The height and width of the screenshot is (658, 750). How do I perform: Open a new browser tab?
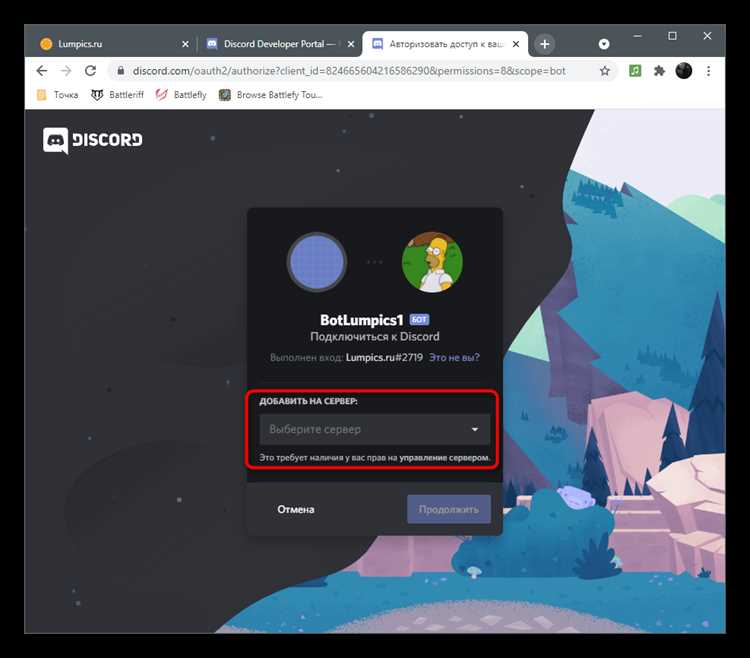[x=544, y=44]
